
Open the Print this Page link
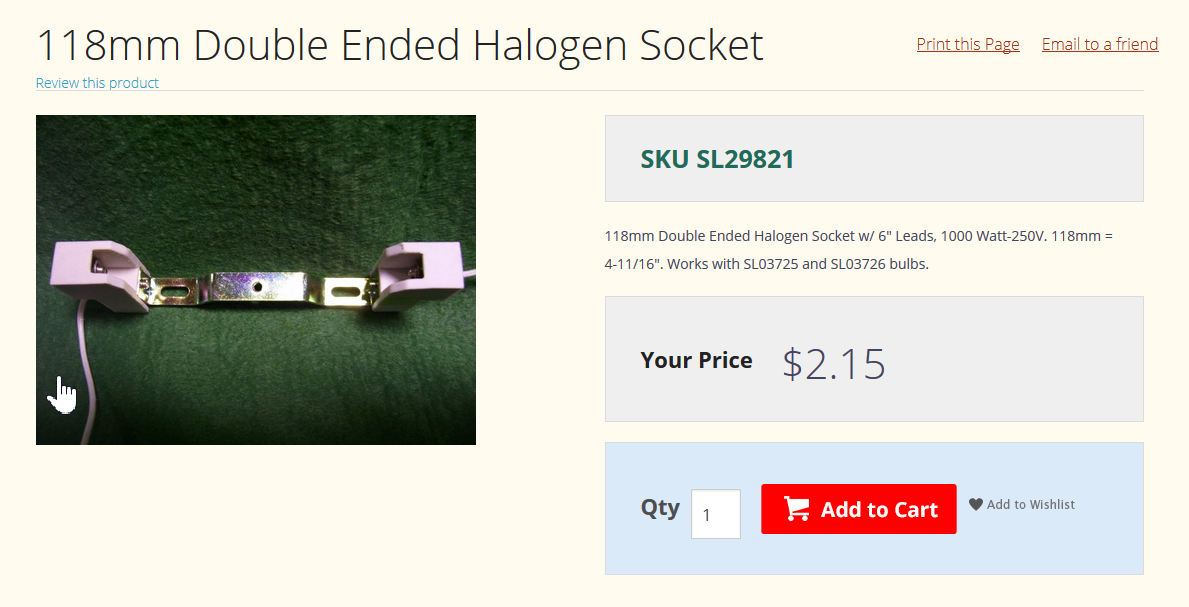pos(968,44)
